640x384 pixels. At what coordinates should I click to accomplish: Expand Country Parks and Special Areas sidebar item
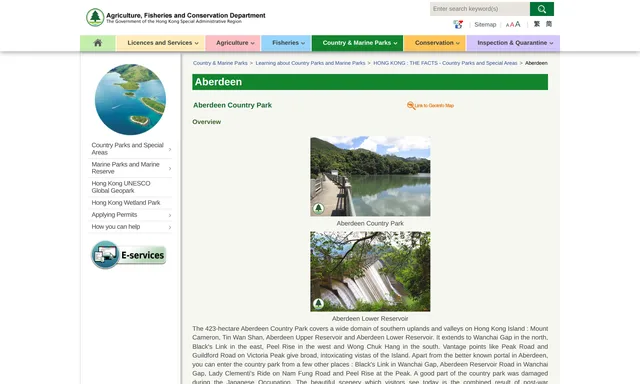pos(130,149)
